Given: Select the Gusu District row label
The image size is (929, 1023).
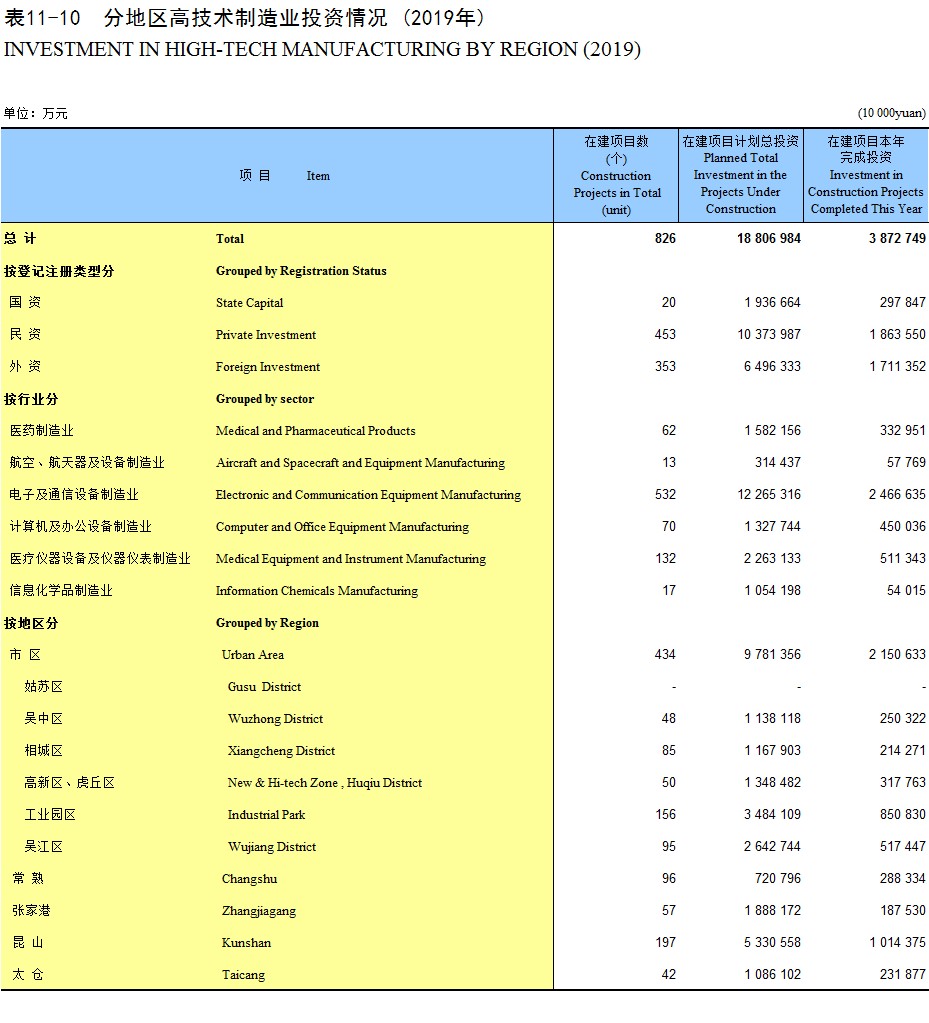Looking at the screenshot, I should click(264, 686).
